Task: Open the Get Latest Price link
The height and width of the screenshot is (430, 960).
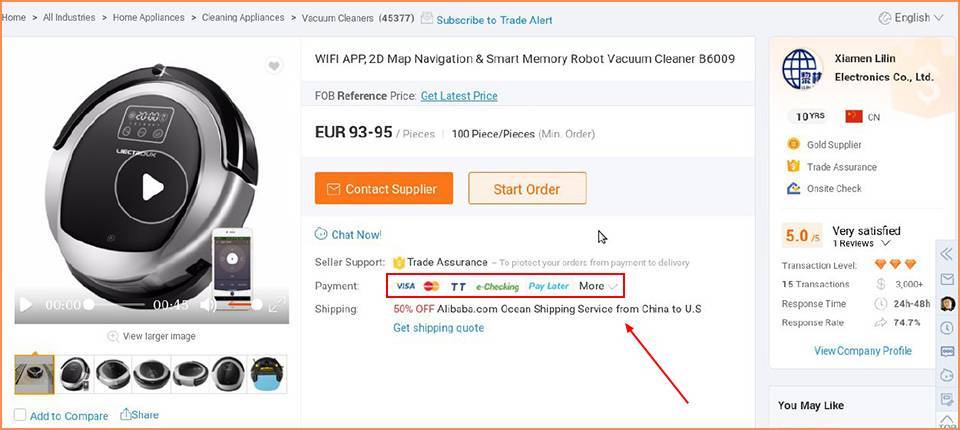Action: (459, 96)
